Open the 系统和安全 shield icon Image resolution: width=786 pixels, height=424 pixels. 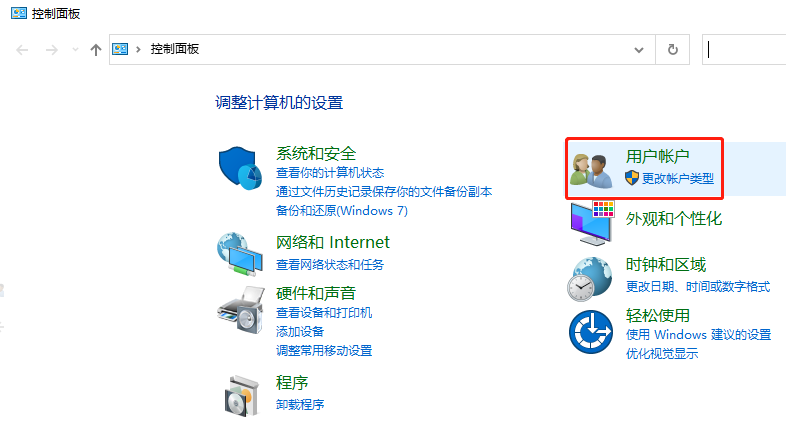click(240, 168)
